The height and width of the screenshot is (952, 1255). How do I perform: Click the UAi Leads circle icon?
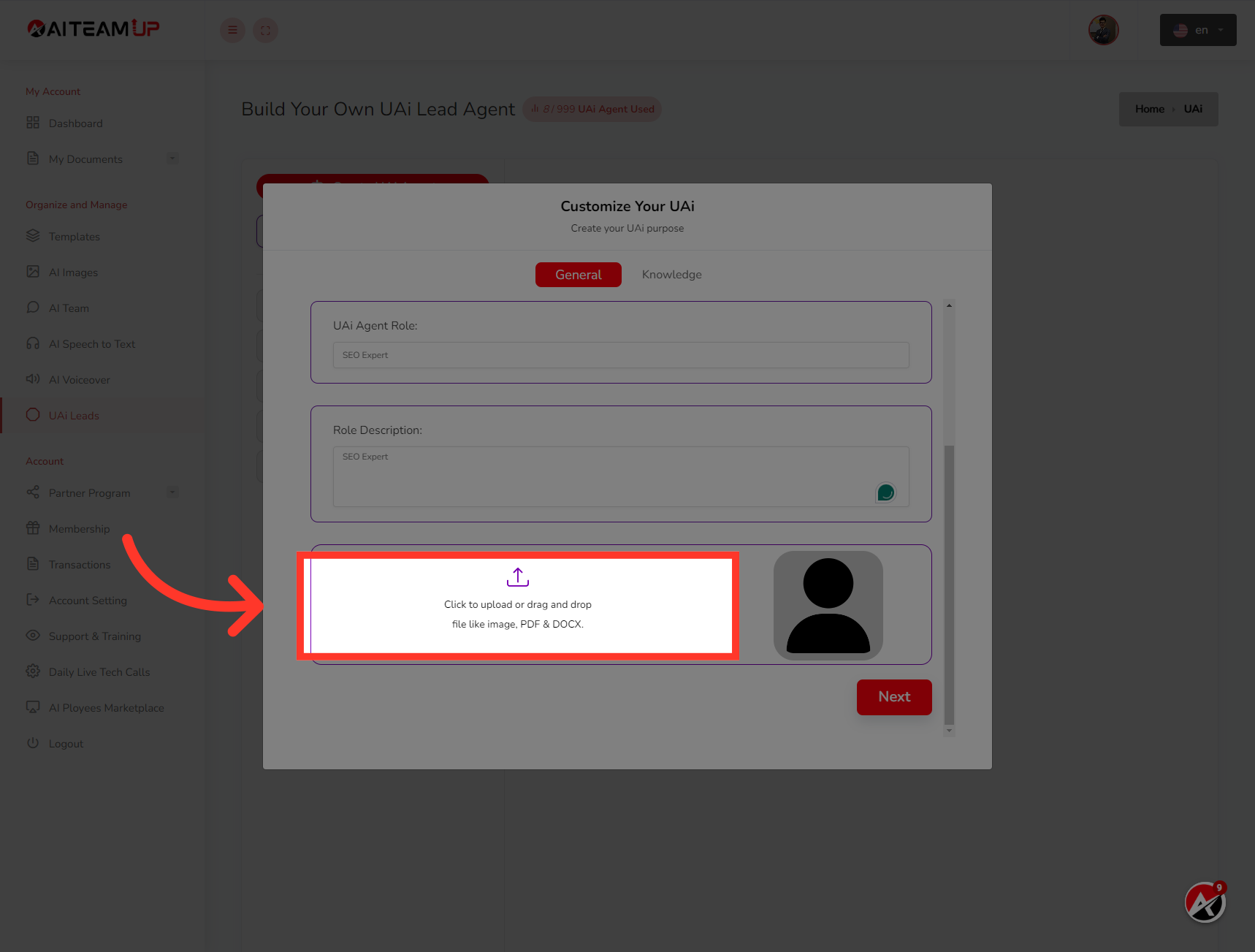[33, 415]
